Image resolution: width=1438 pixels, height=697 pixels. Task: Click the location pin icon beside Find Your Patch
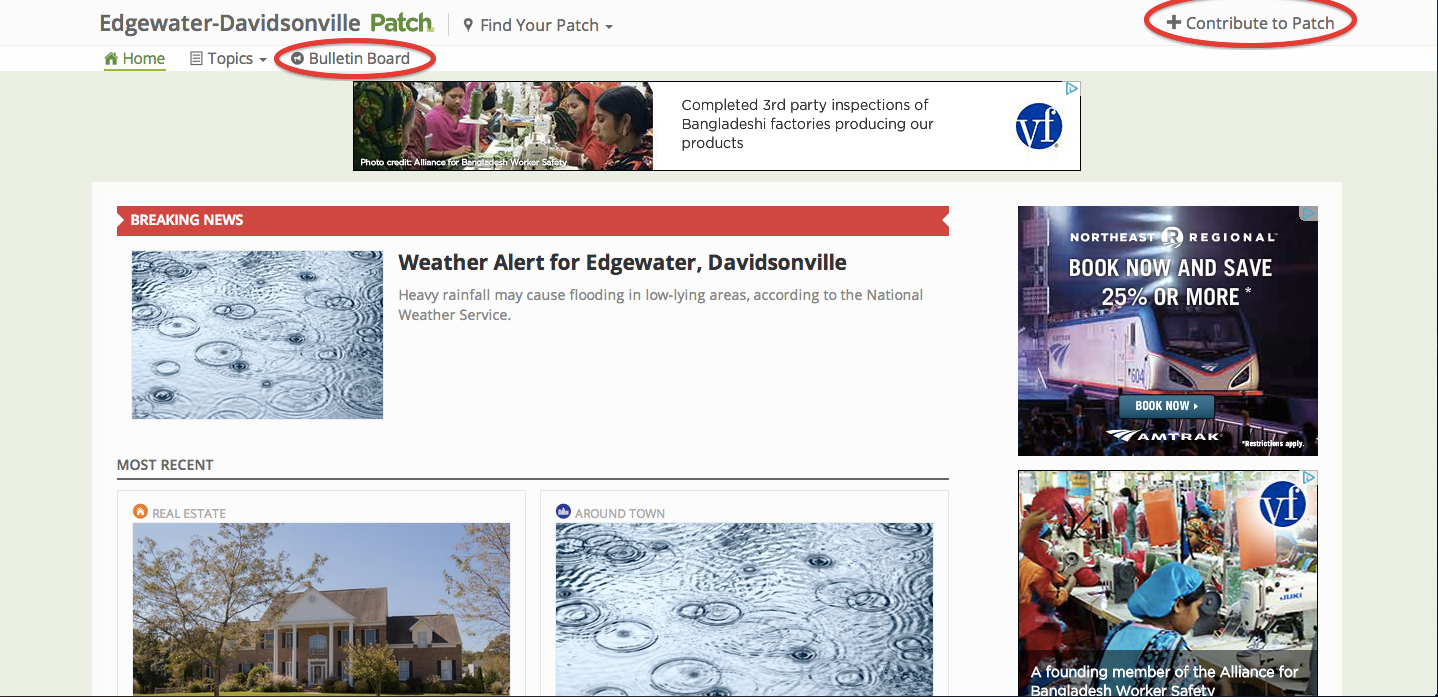[x=468, y=25]
